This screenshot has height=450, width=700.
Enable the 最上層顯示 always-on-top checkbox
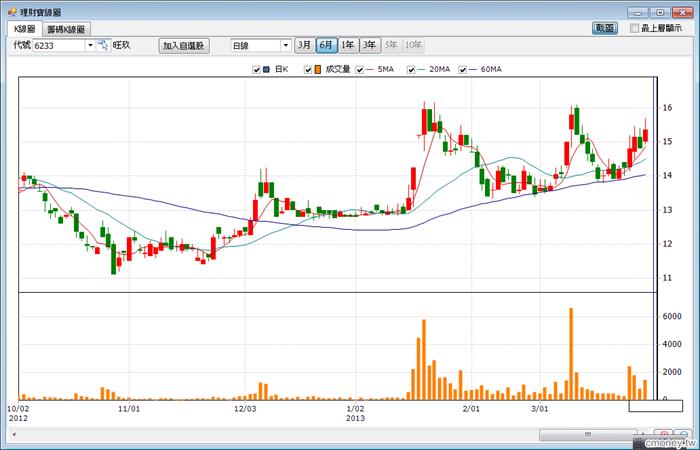635,29
